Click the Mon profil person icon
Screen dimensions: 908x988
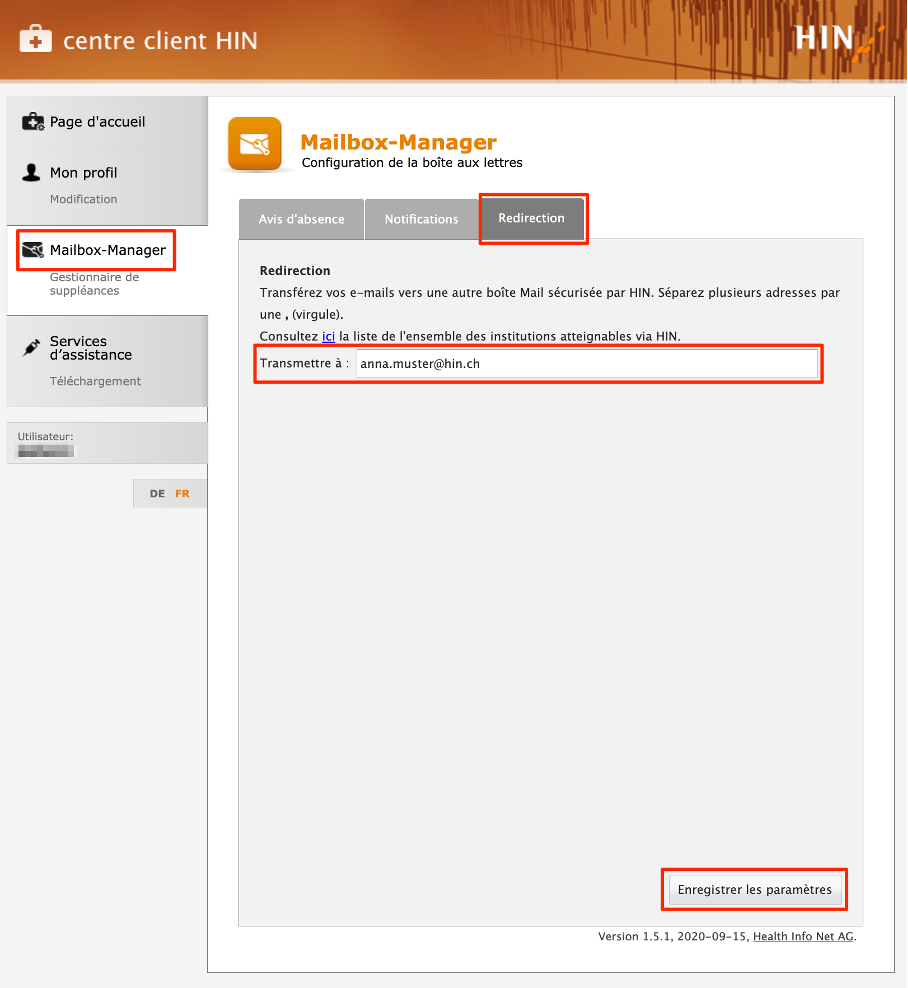point(31,172)
